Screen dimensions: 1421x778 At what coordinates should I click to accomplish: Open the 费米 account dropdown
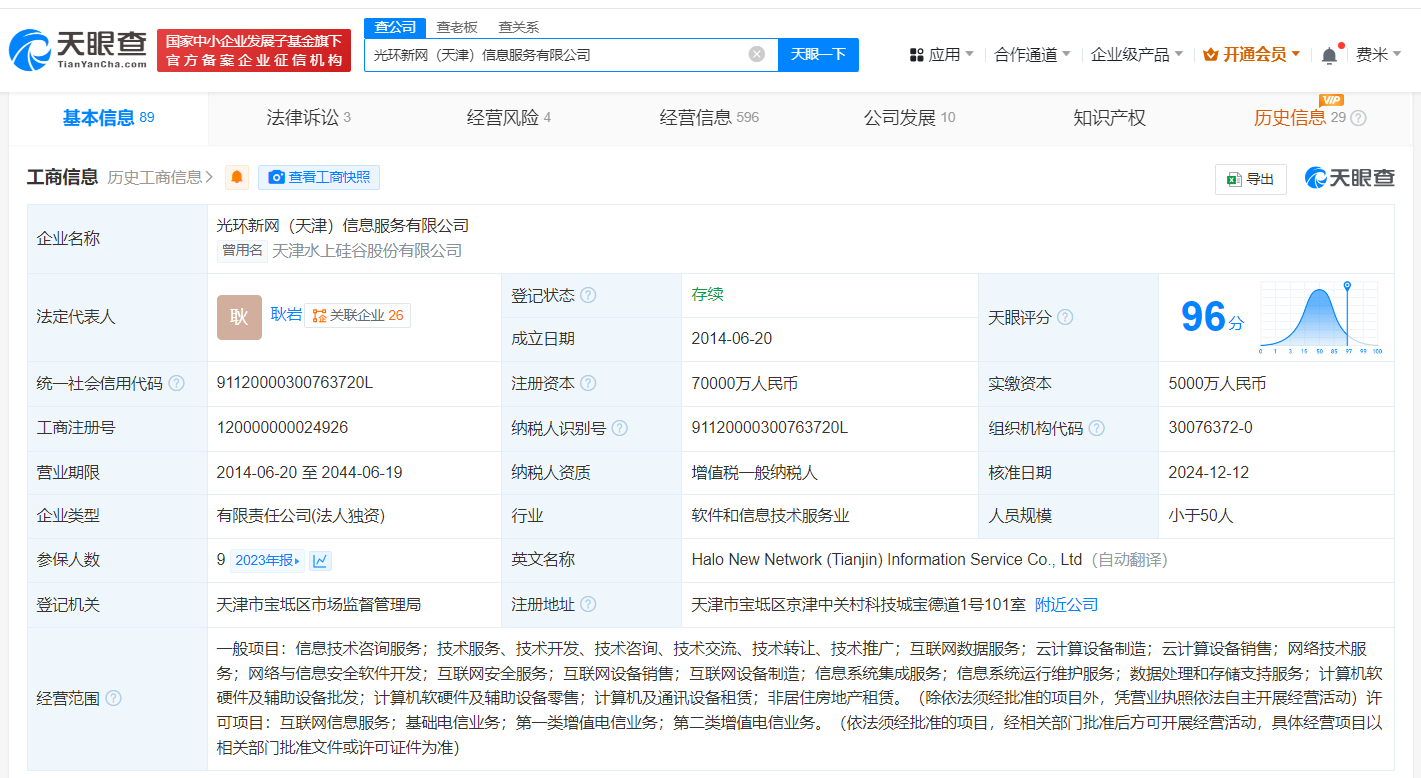pyautogui.click(x=1378, y=54)
